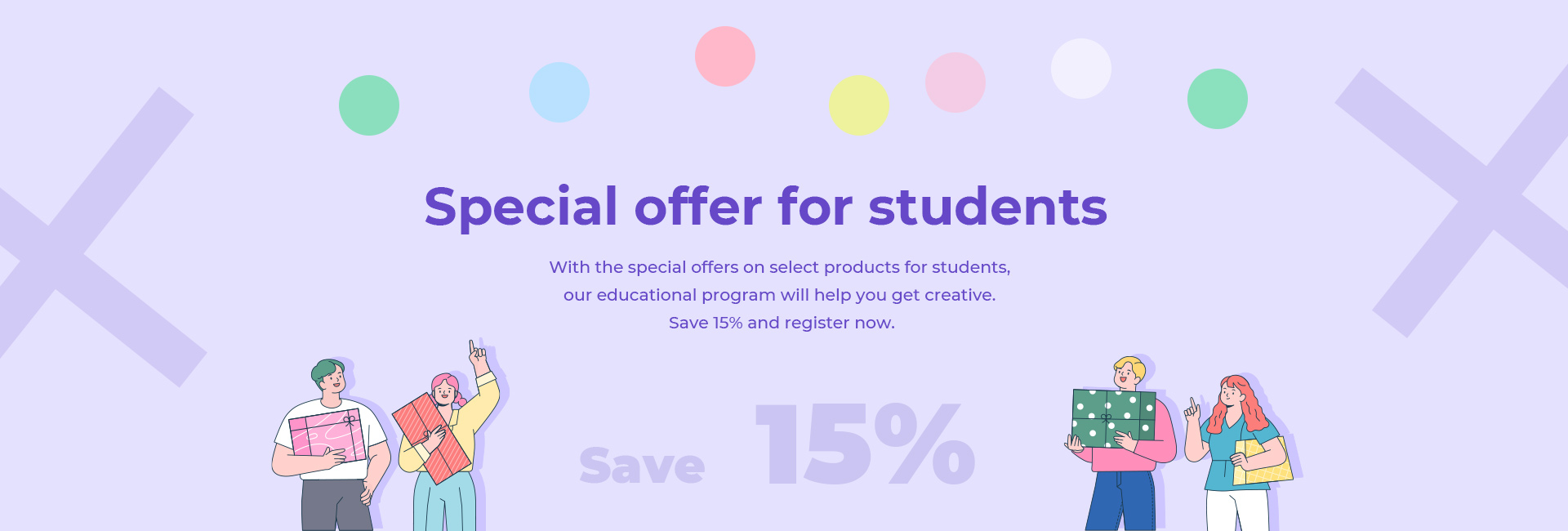This screenshot has height=531, width=1568.
Task: Click the pink gift box with the ribbon
Action: [327, 437]
